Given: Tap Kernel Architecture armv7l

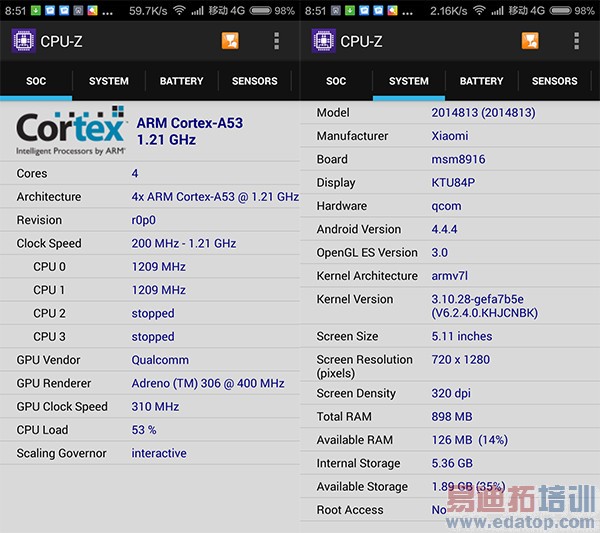Looking at the screenshot, I should [449, 276].
